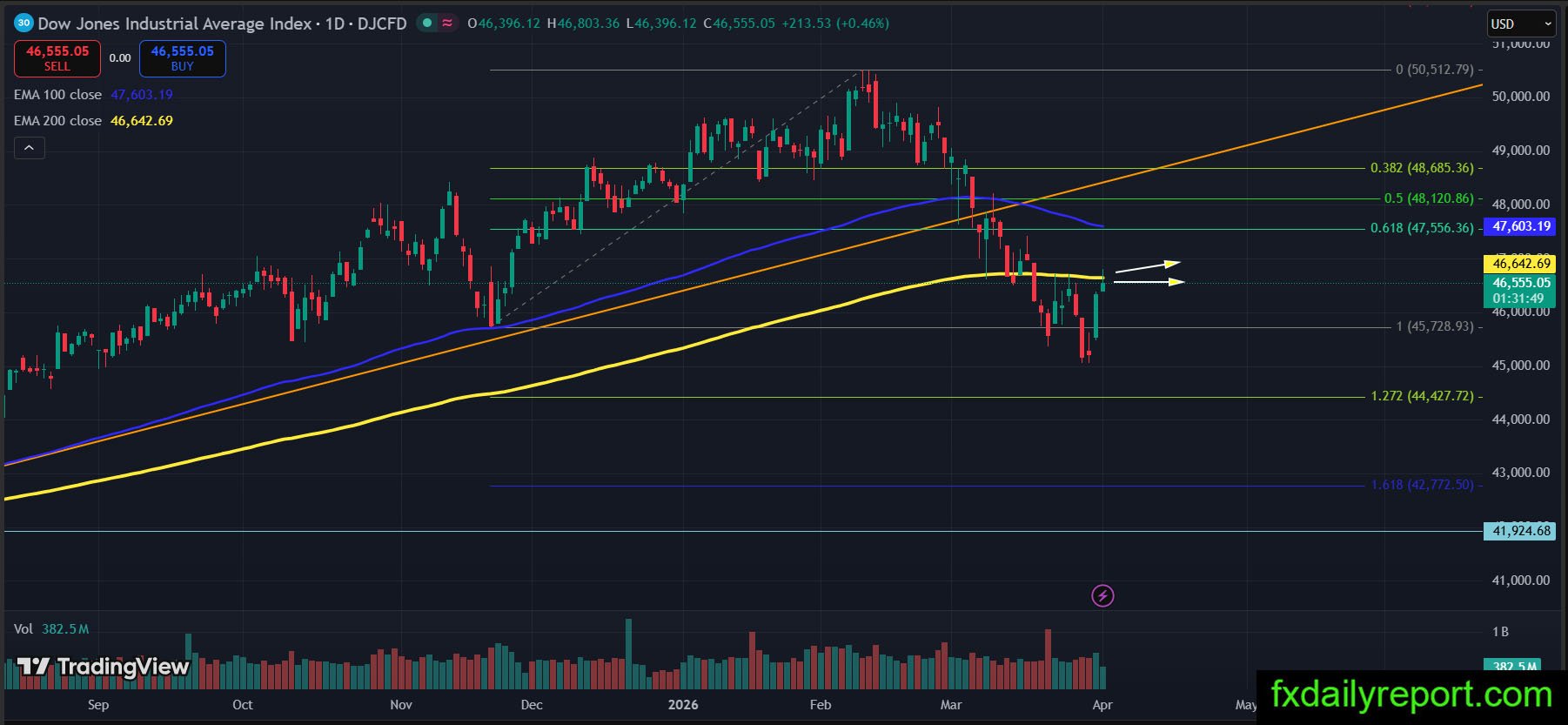Image resolution: width=1568 pixels, height=725 pixels.
Task: Click the 44,000.00 price axis label
Action: tap(1521, 420)
